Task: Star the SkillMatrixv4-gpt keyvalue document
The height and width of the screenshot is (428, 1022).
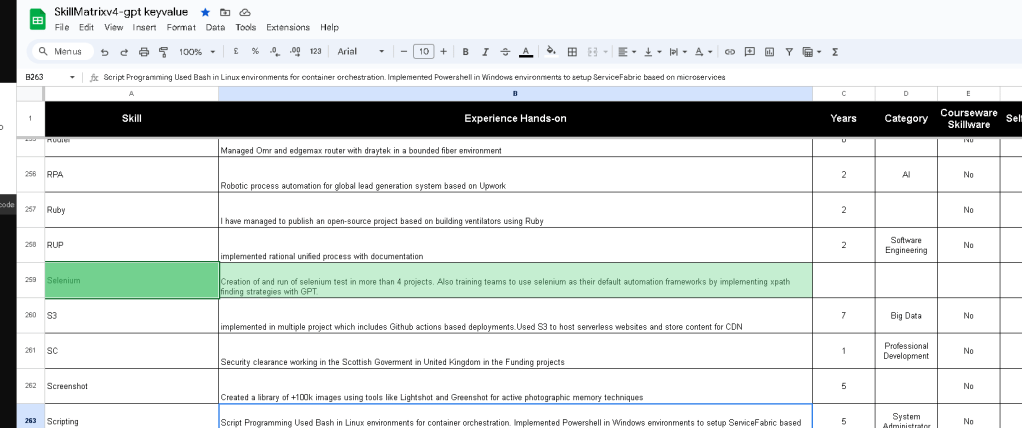Action: click(205, 12)
